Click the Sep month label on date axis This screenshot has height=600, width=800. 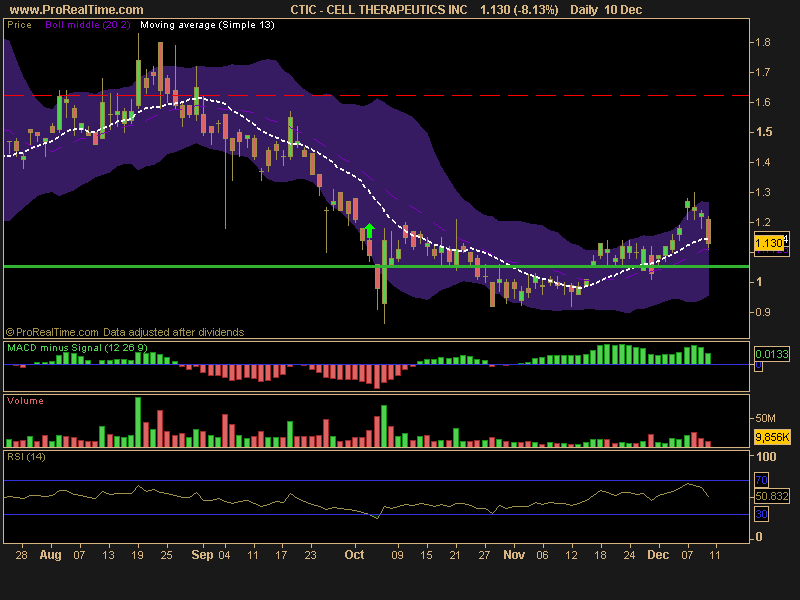pos(202,555)
